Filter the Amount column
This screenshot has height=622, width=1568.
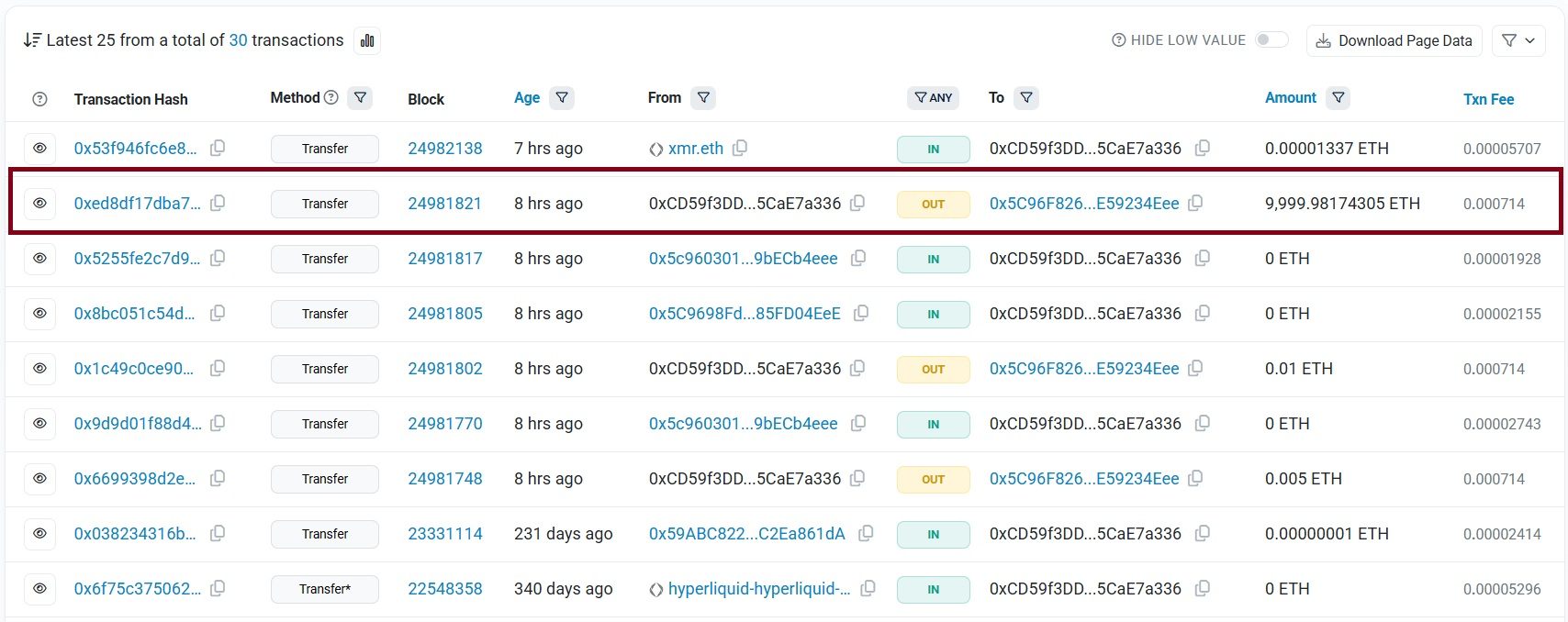pyautogui.click(x=1338, y=97)
